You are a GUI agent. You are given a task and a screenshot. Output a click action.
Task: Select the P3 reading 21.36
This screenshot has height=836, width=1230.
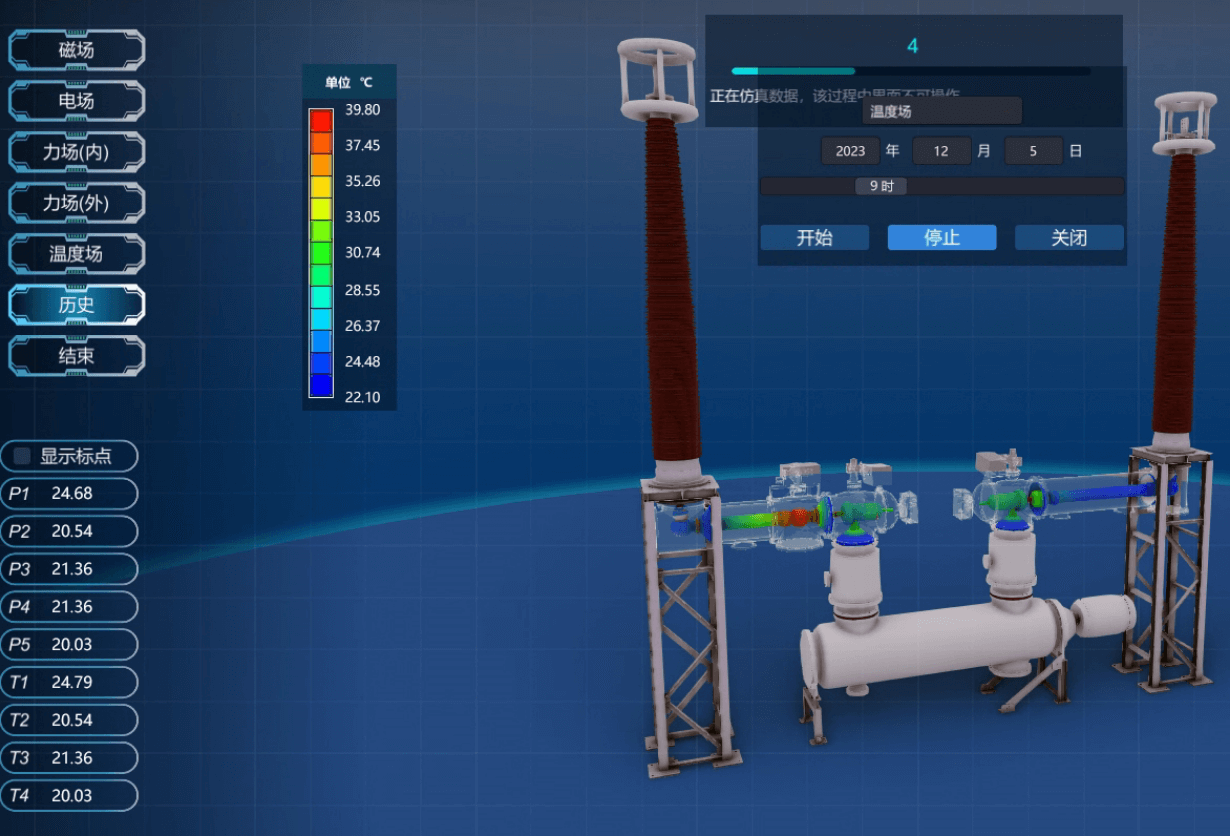click(69, 569)
